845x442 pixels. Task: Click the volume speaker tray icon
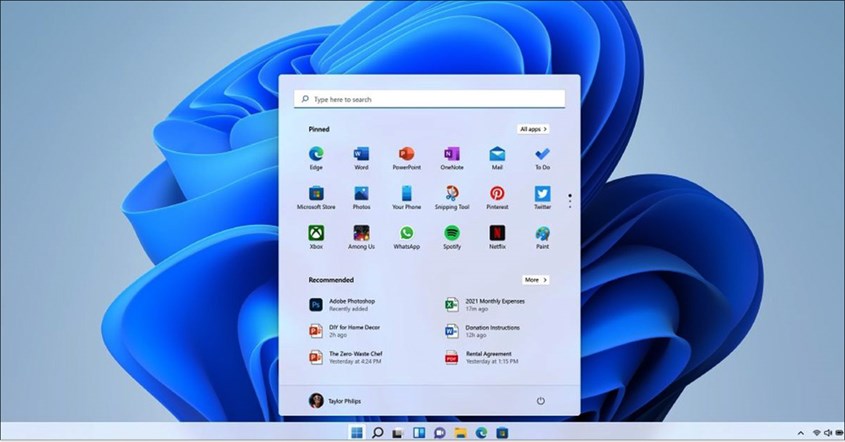(828, 433)
